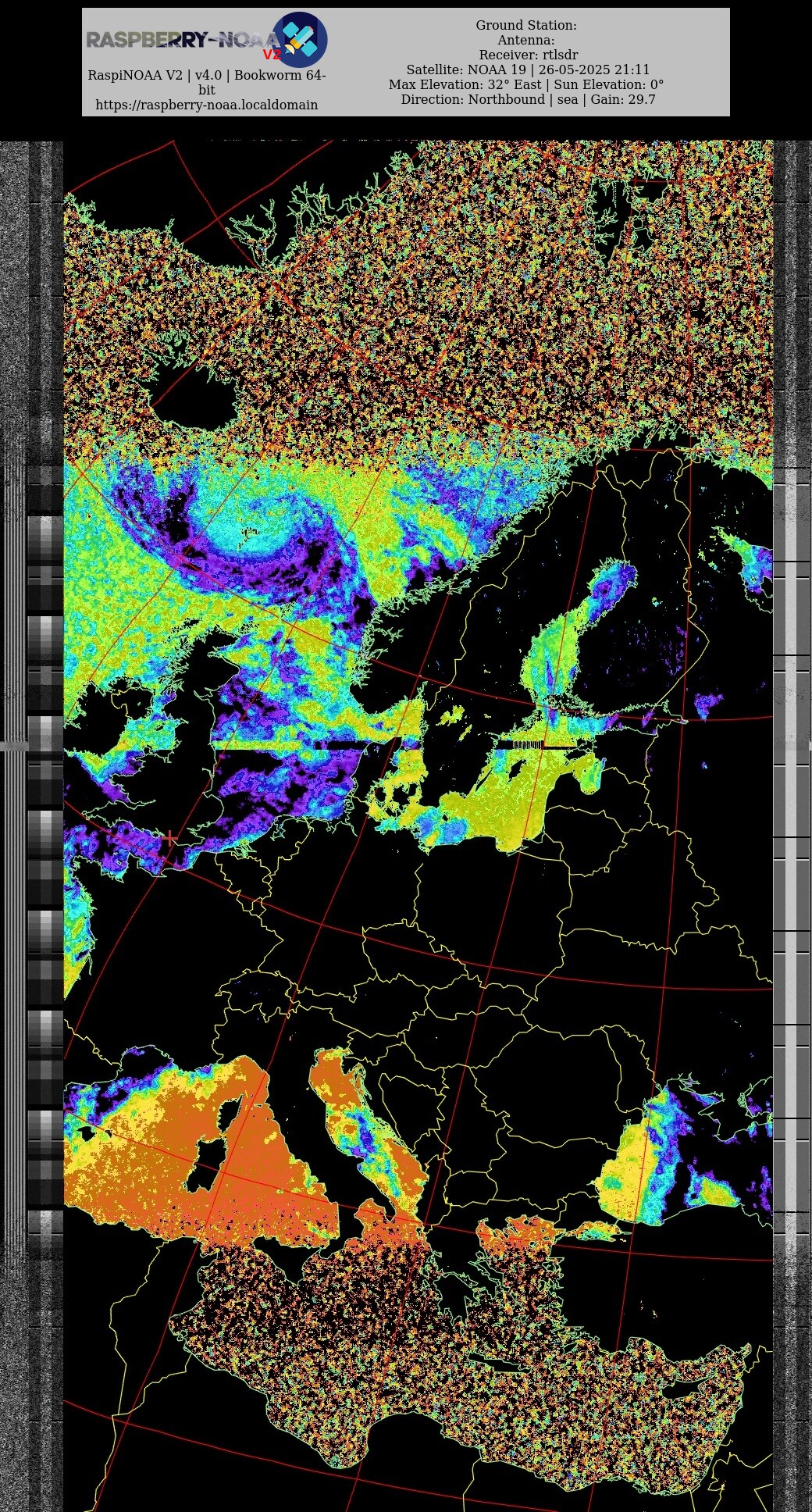Click the 'Receiver: rtlsdr' text
812x1512 pixels.
pyautogui.click(x=528, y=55)
